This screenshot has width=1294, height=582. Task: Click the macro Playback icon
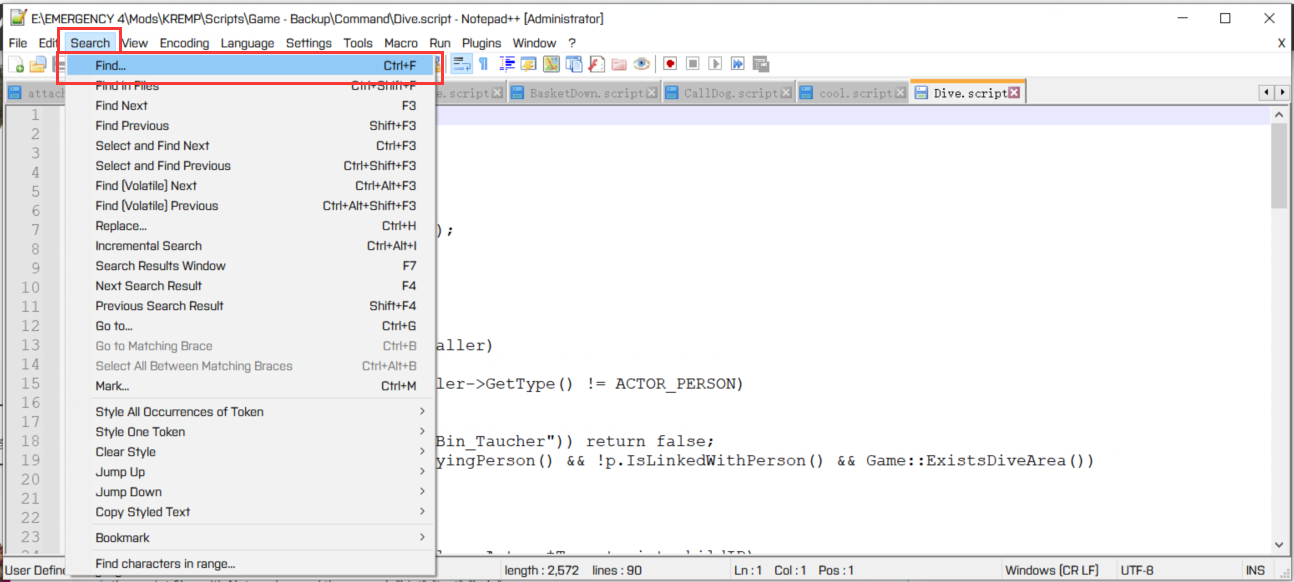pos(715,64)
